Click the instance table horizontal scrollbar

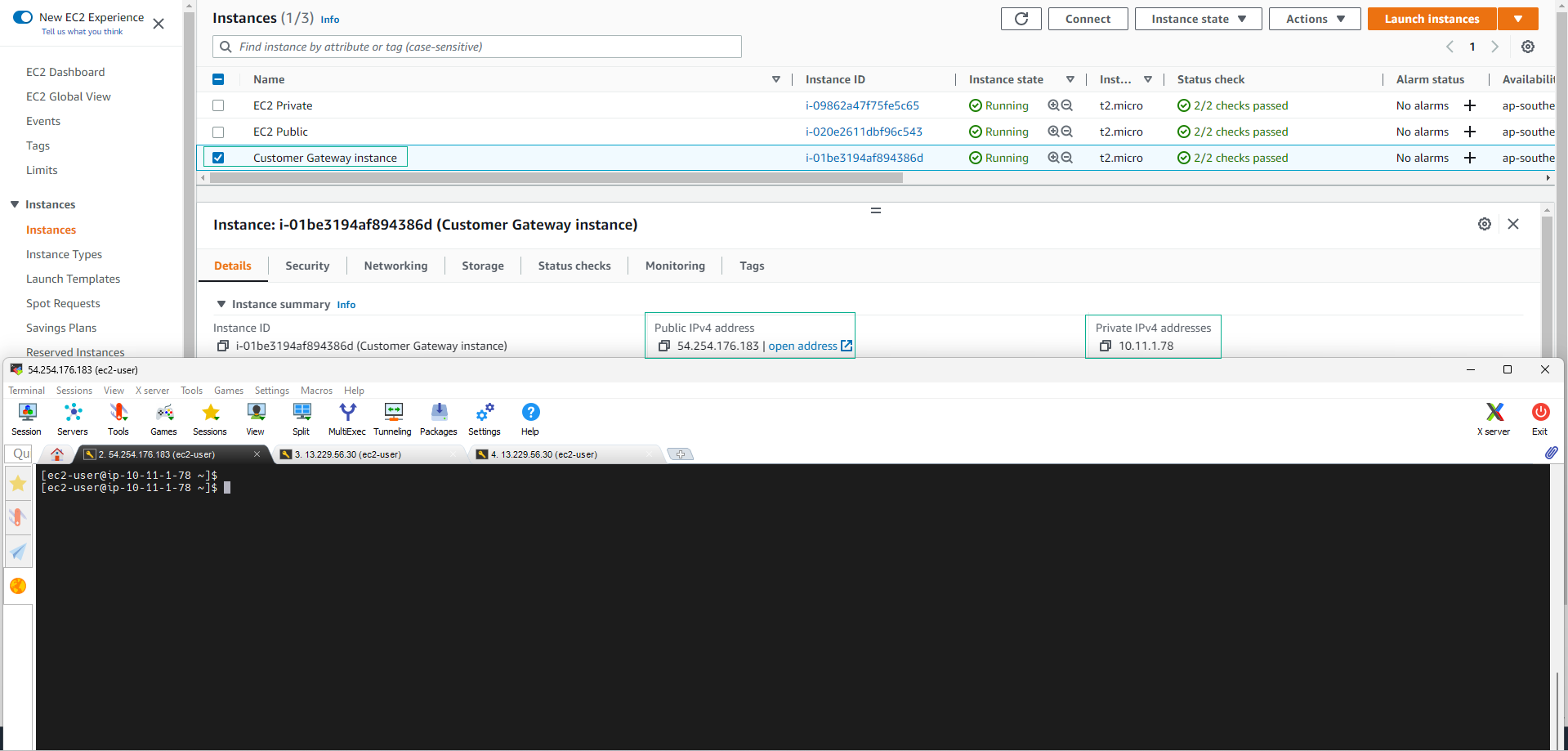pyautogui.click(x=556, y=177)
